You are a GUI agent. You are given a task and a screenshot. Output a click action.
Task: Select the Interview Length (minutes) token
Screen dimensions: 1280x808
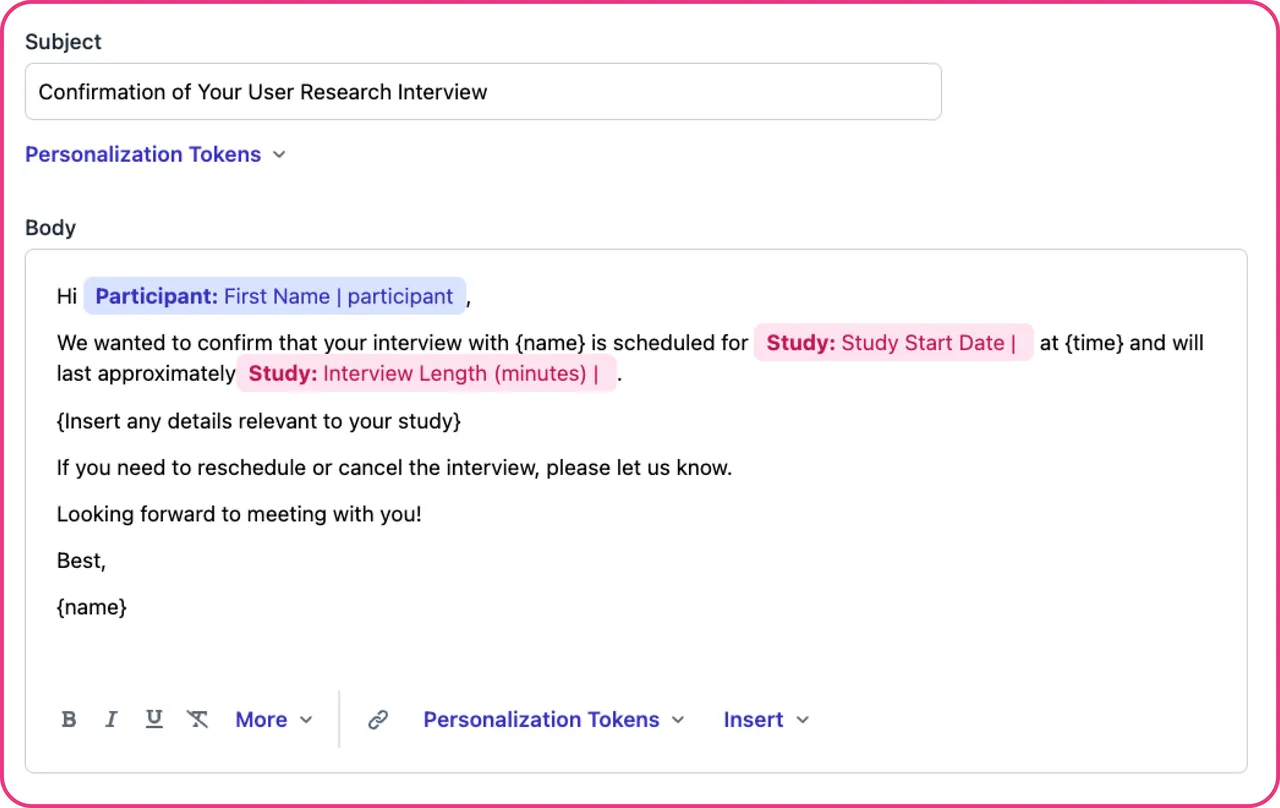point(426,374)
